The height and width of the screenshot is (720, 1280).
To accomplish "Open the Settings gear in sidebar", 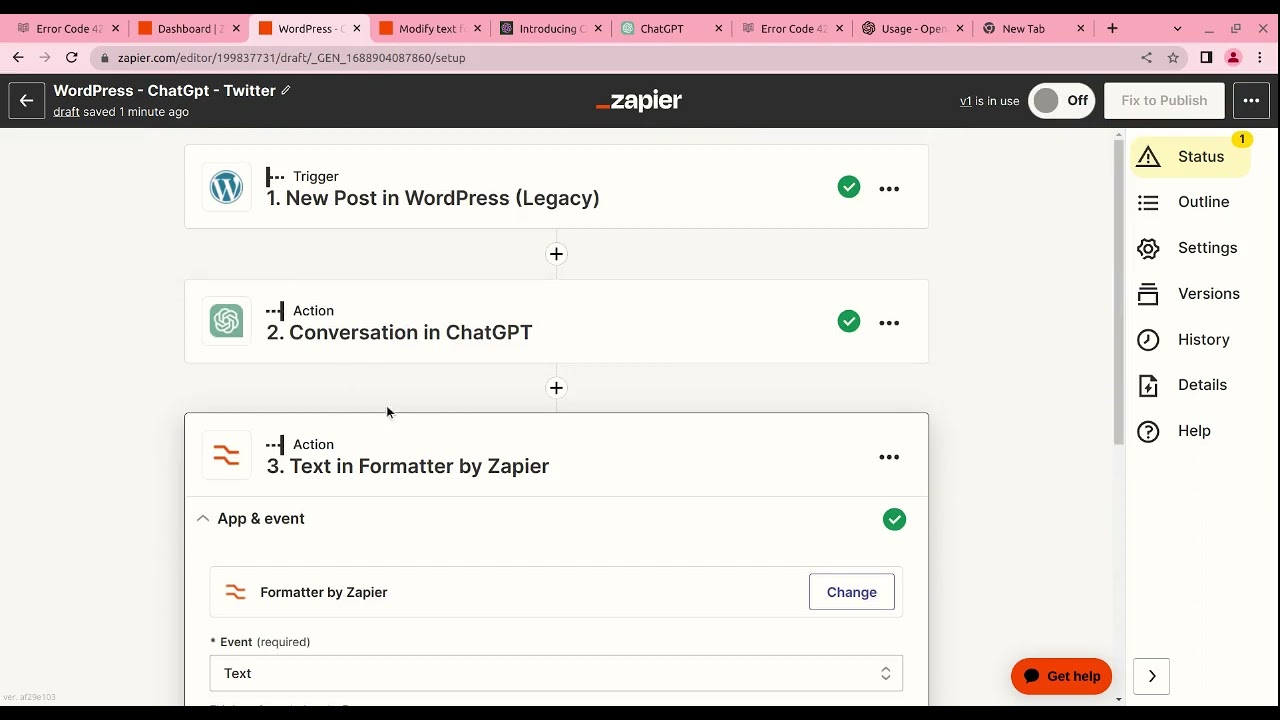I will pos(1148,248).
